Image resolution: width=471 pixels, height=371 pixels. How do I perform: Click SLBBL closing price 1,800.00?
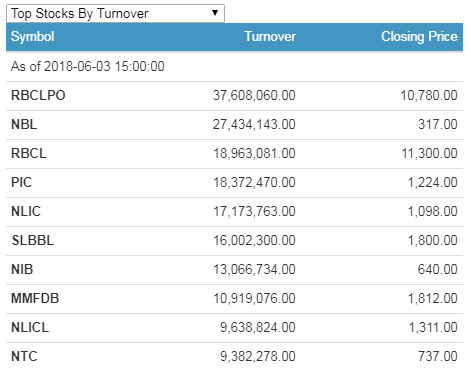click(x=433, y=241)
